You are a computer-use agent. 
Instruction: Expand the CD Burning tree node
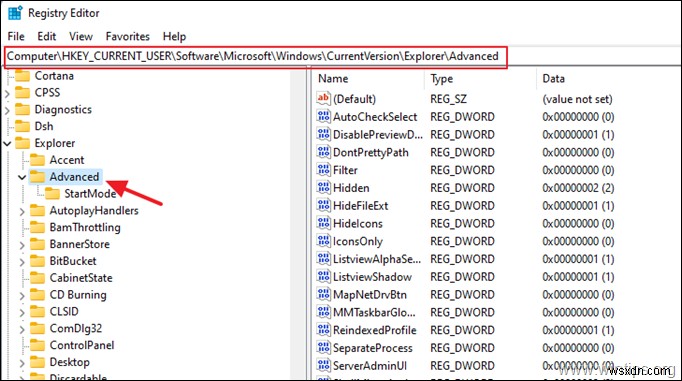[22, 296]
